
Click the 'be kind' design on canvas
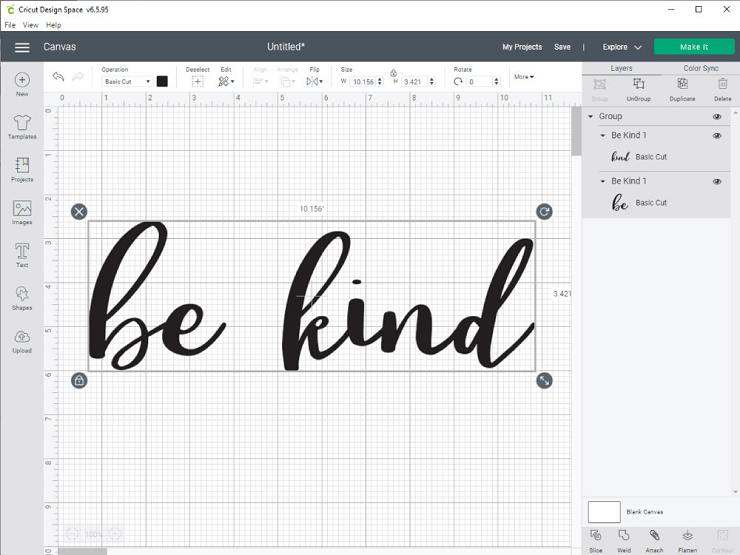click(311, 296)
